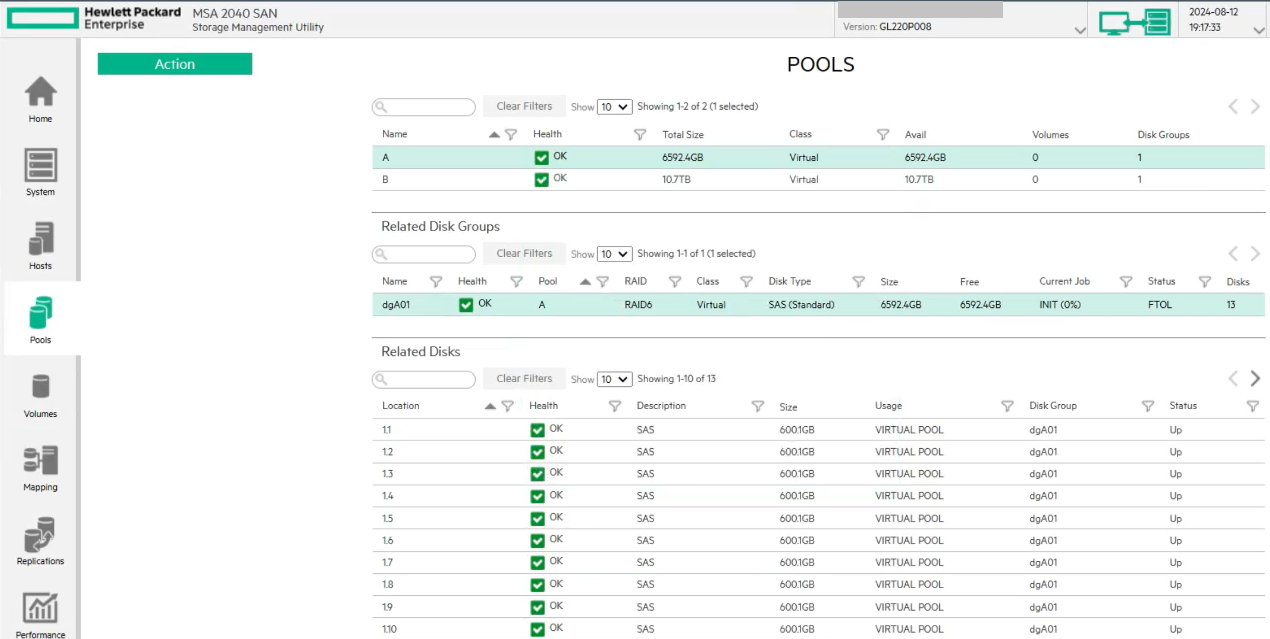Open the Volumes section
Image resolution: width=1270 pixels, height=639 pixels.
click(40, 395)
